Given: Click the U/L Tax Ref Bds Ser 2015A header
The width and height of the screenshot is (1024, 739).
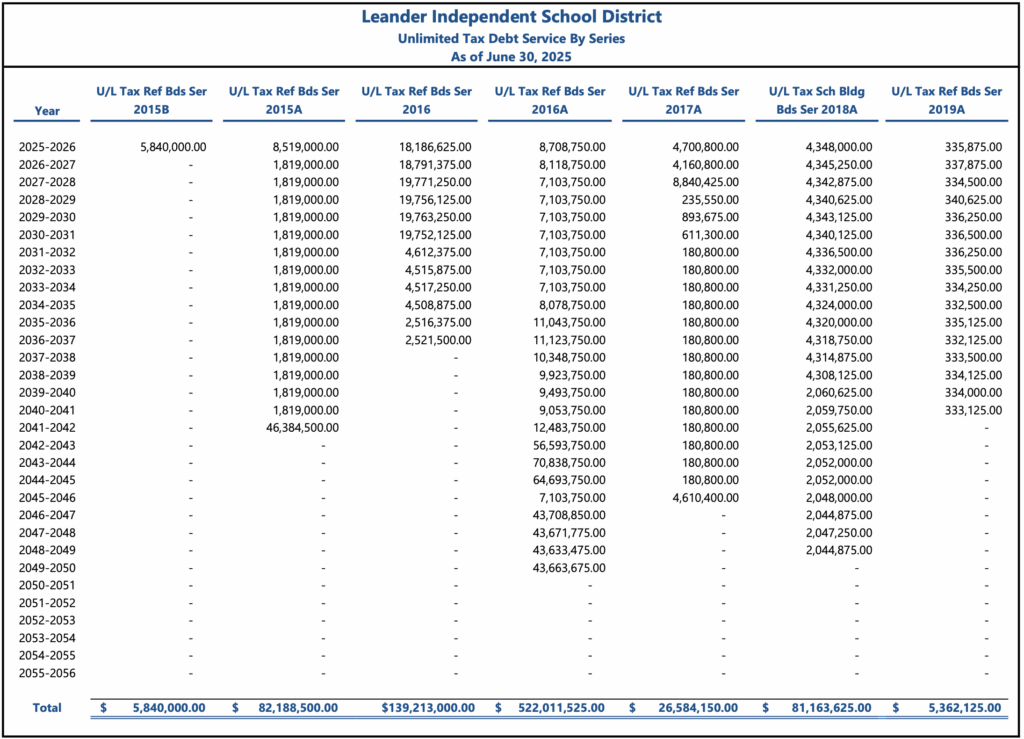Looking at the screenshot, I should [284, 101].
